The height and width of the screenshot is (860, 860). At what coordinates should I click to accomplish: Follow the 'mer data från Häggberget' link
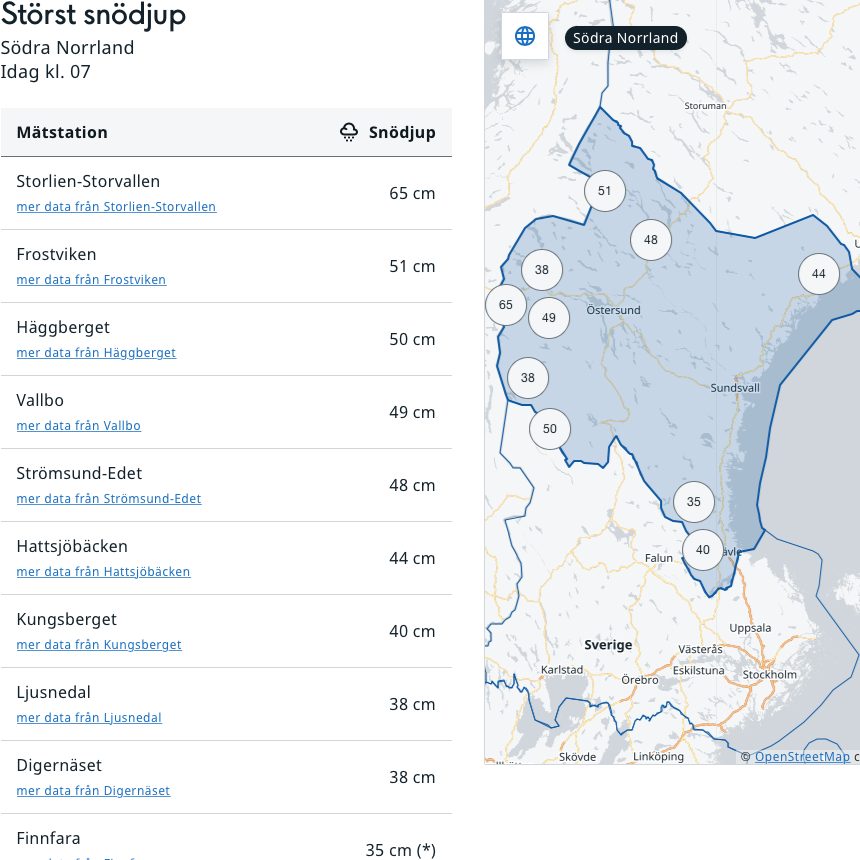[96, 353]
